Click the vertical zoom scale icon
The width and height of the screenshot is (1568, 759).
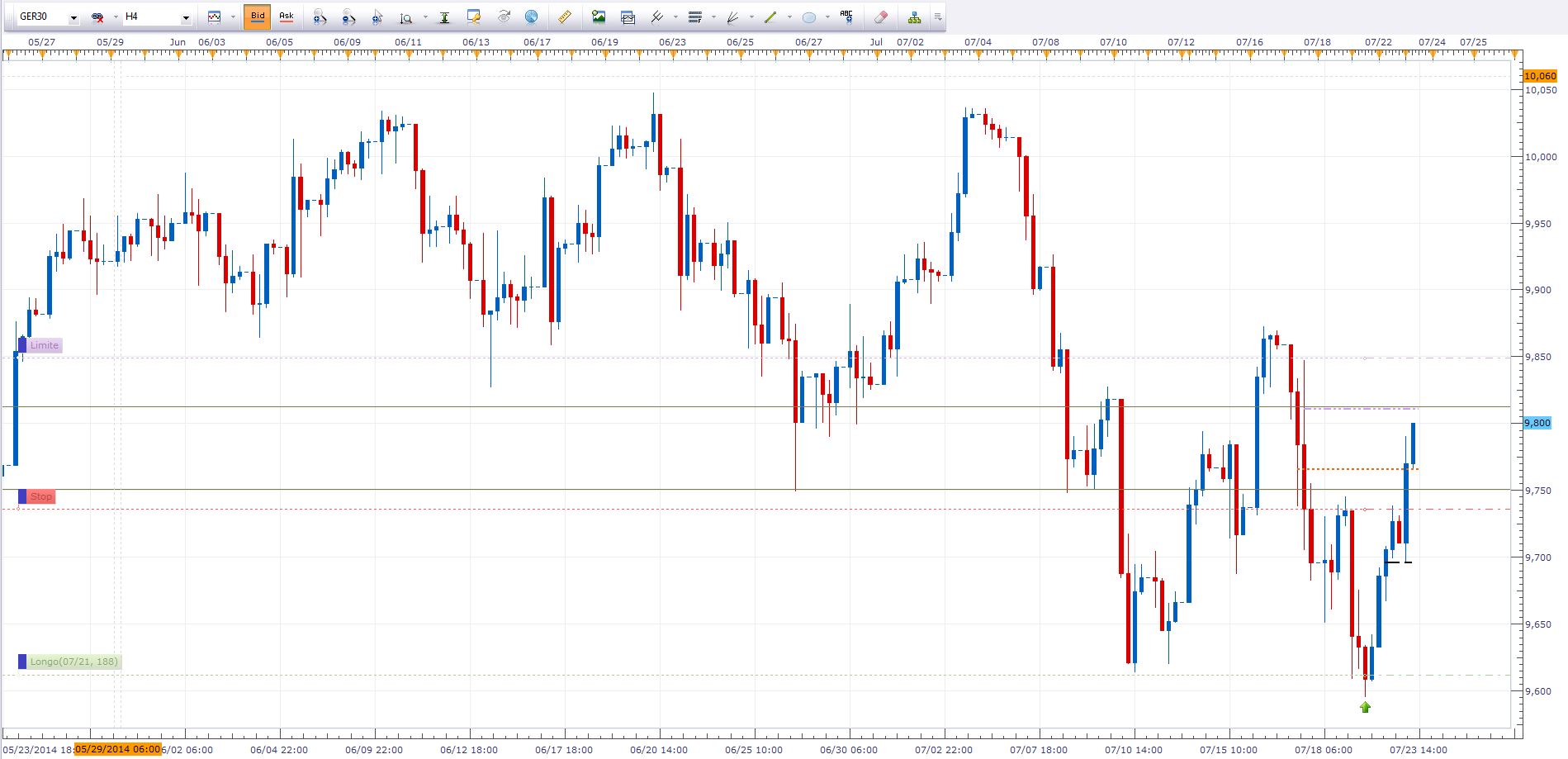[406, 17]
